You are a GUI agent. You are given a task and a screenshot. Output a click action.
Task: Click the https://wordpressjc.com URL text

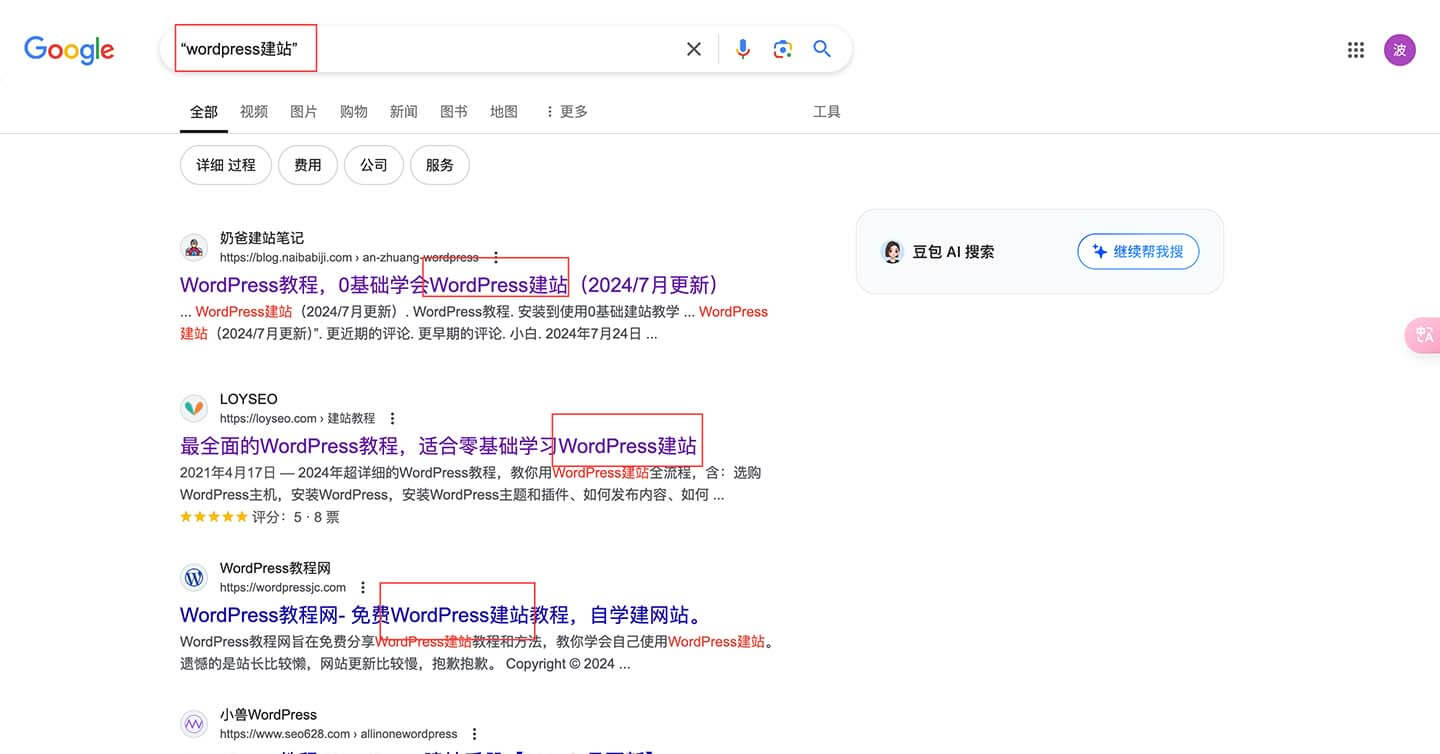(283, 588)
